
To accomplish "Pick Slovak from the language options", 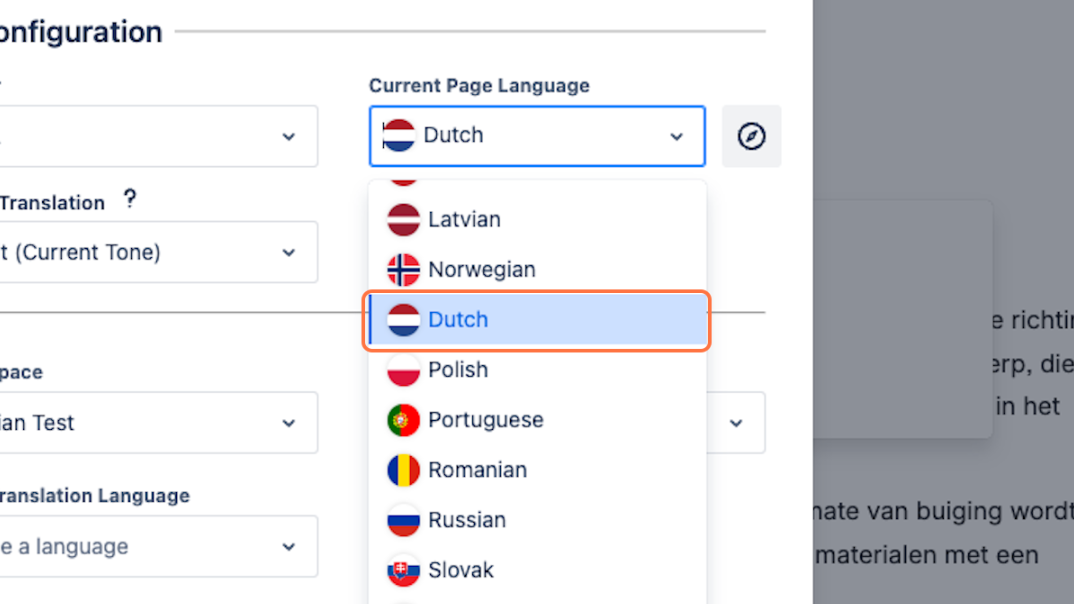I will click(x=461, y=570).
